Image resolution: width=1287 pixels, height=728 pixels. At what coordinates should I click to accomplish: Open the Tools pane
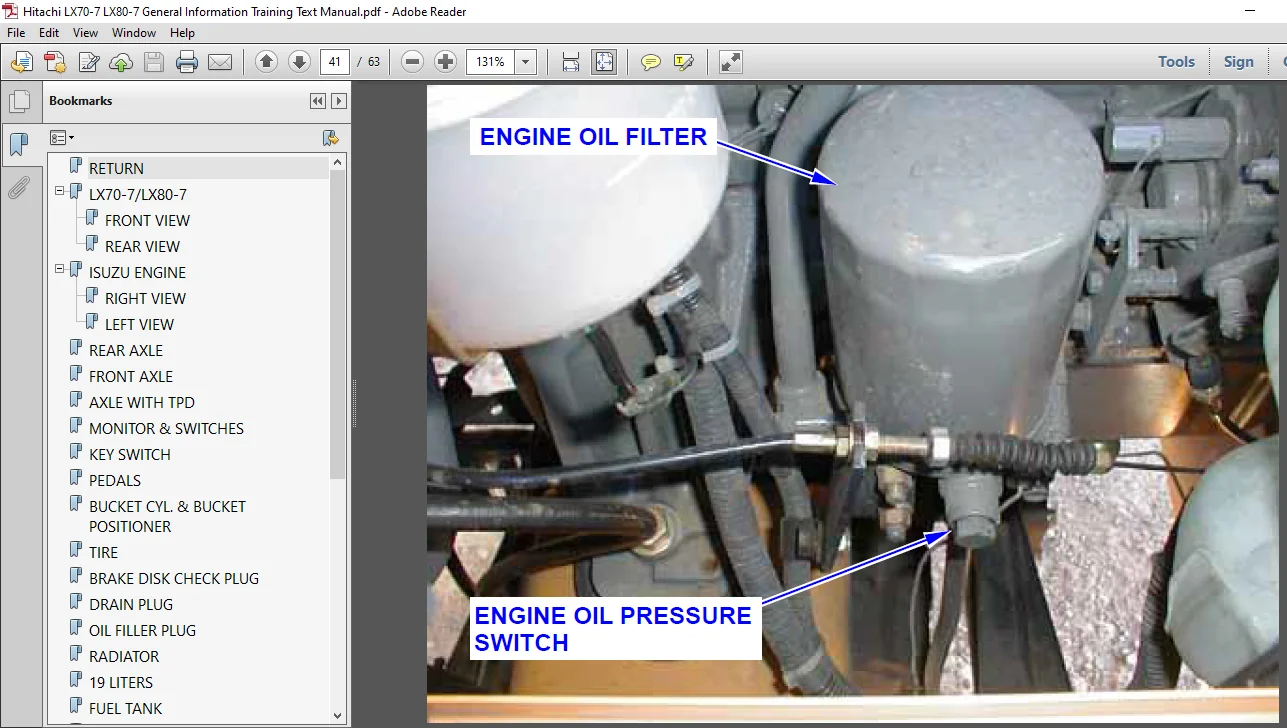[1176, 62]
